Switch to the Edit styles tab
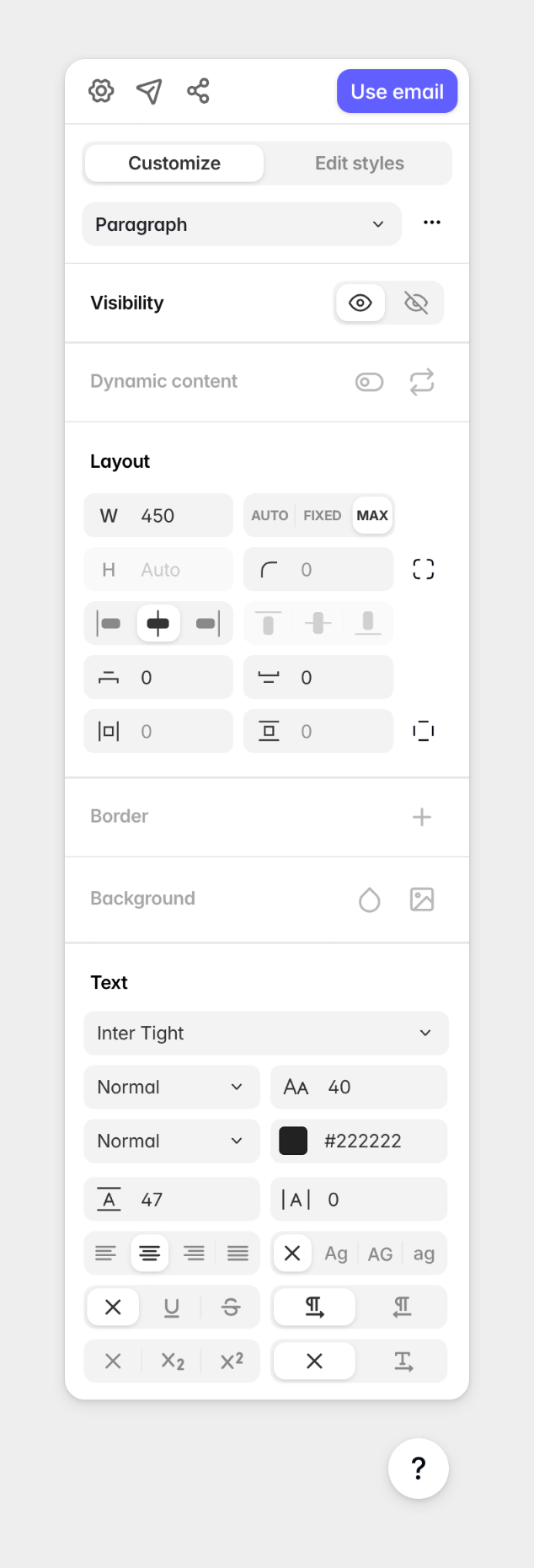The image size is (534, 1568). [360, 163]
